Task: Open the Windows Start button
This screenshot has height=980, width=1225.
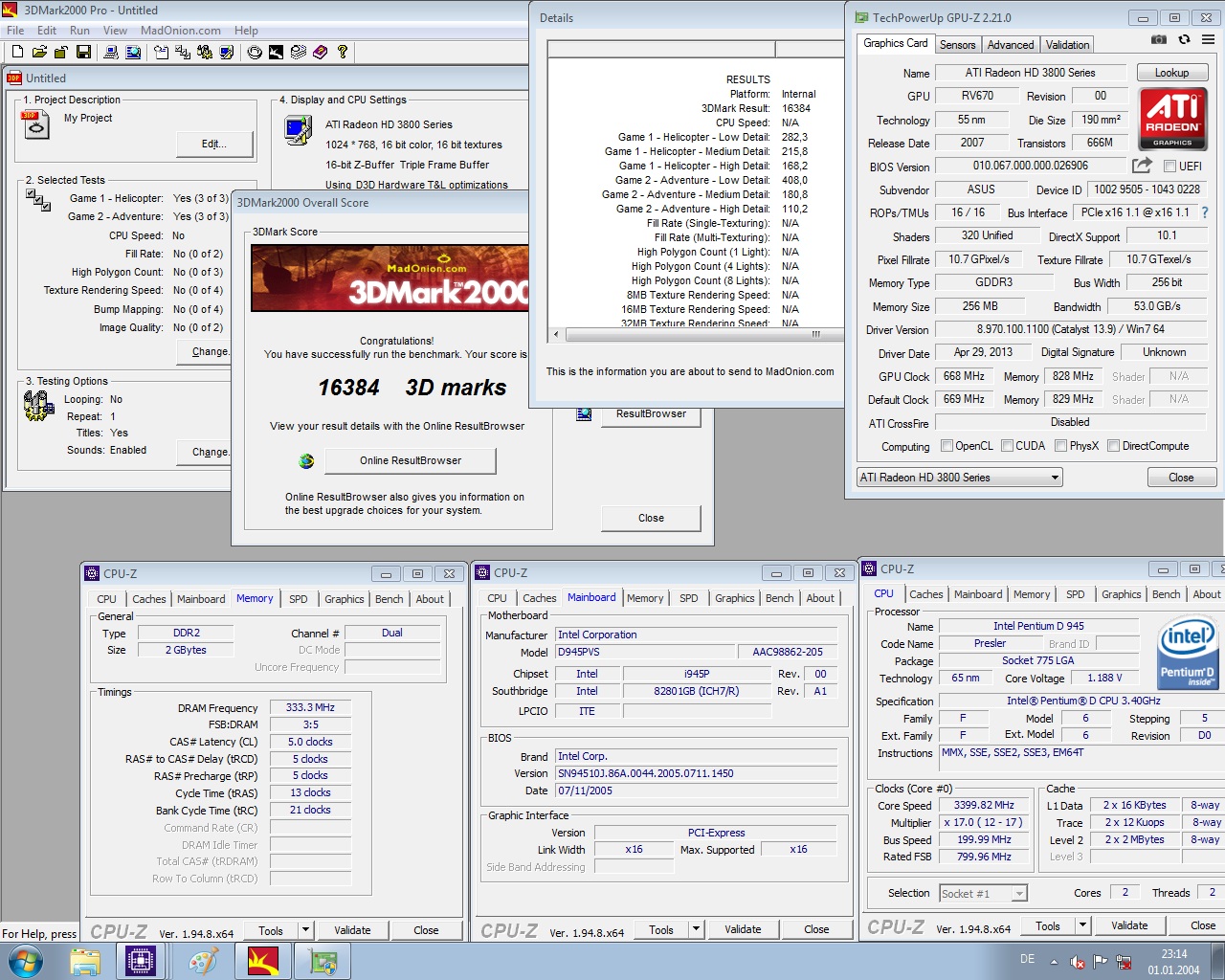Action: pyautogui.click(x=25, y=961)
